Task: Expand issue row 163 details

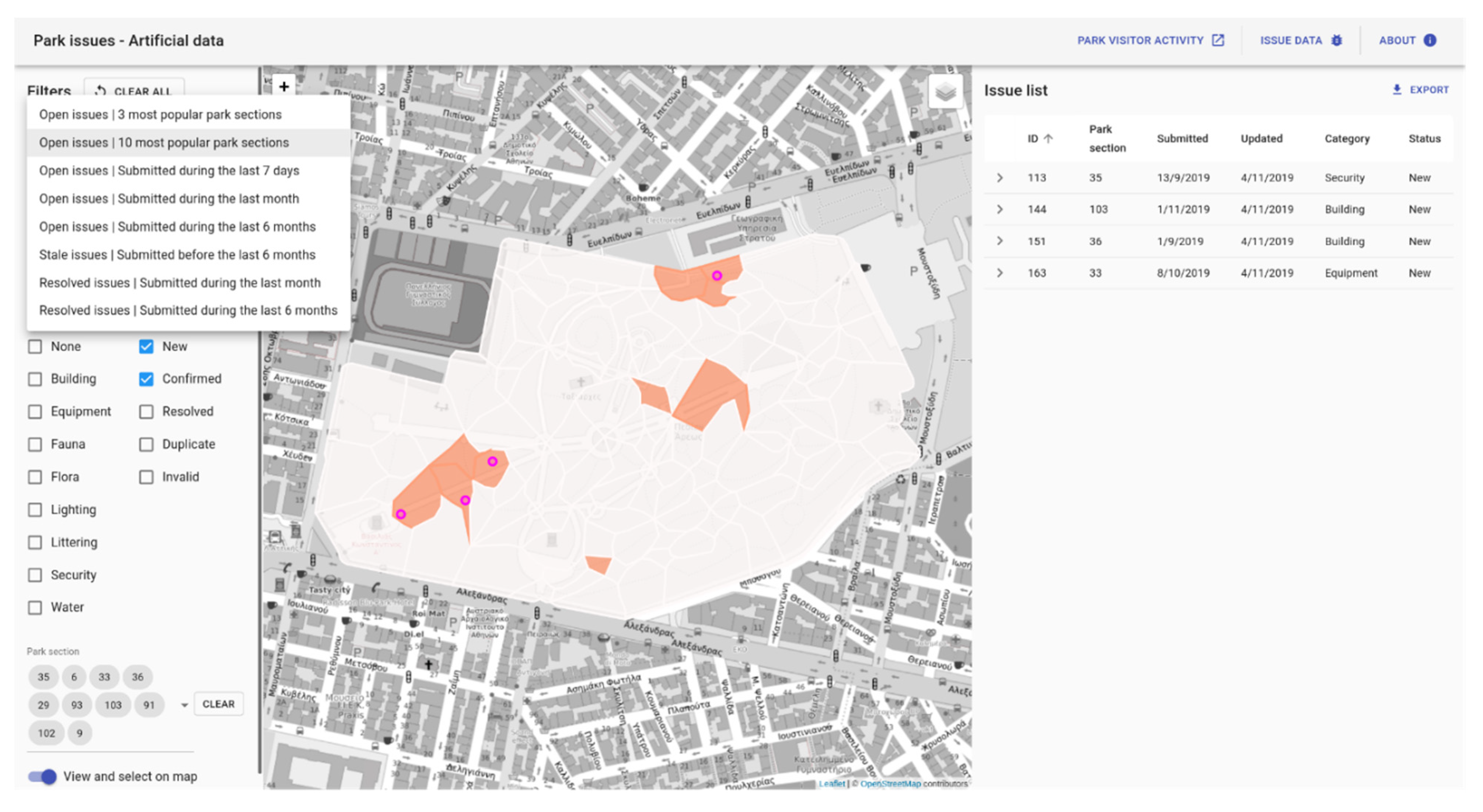Action: (1000, 273)
